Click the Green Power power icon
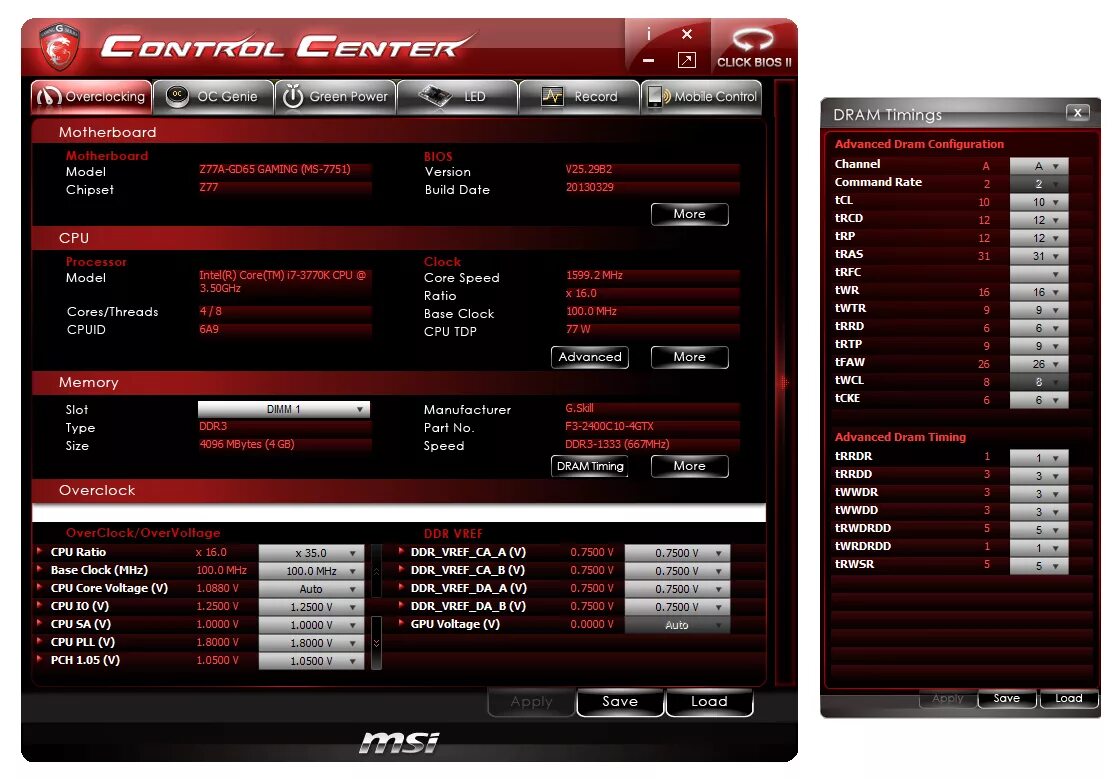Viewport: 1116px width, 779px height. (x=293, y=96)
